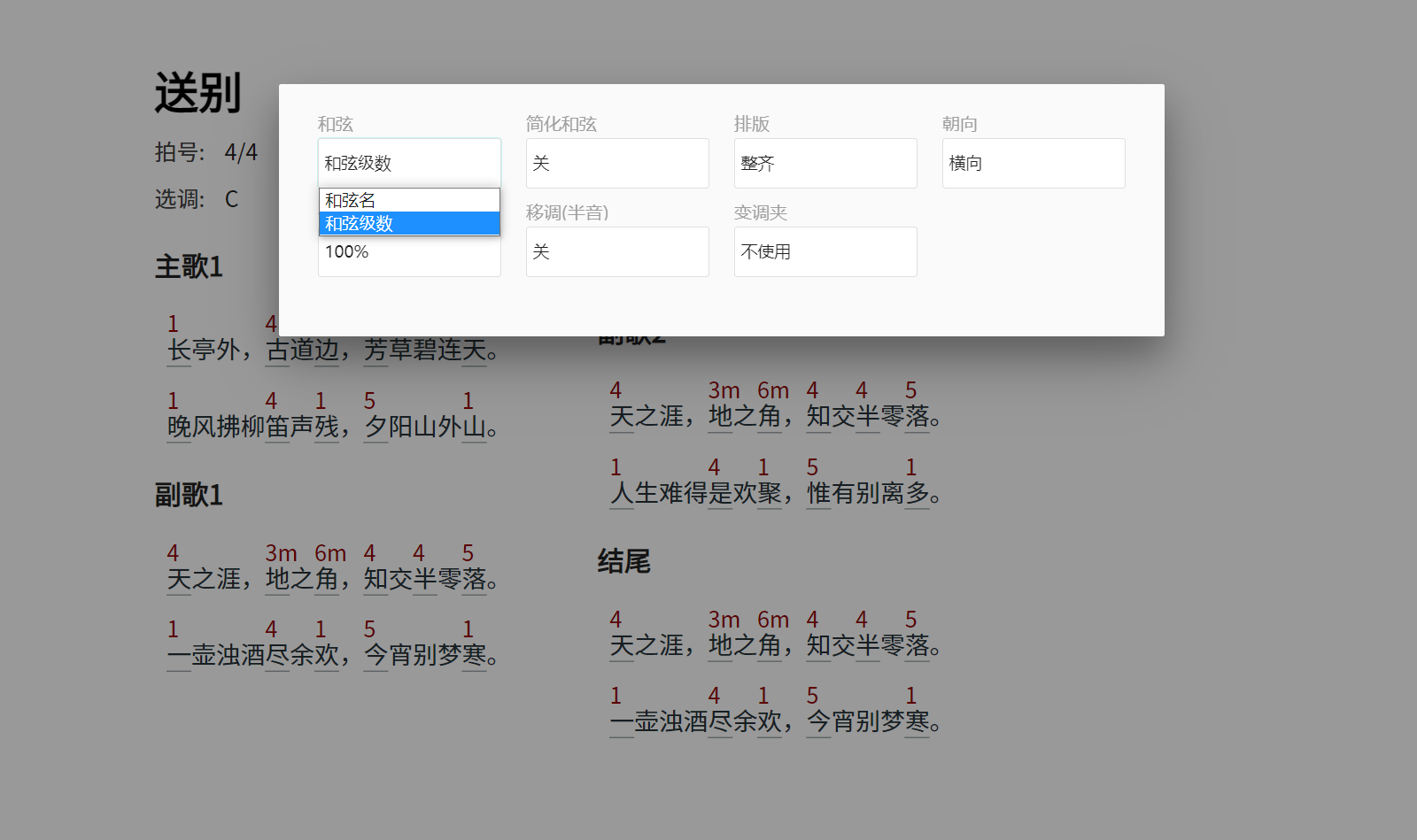
Task: Click 和弦 select box showing 和弦级数
Action: tap(408, 163)
